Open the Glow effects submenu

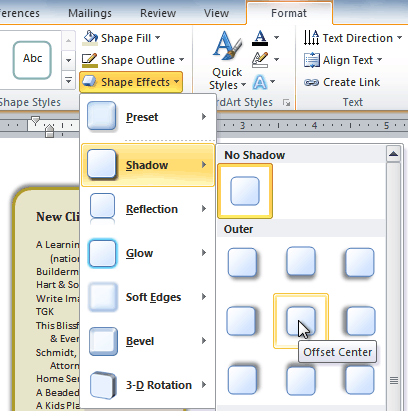[148, 253]
